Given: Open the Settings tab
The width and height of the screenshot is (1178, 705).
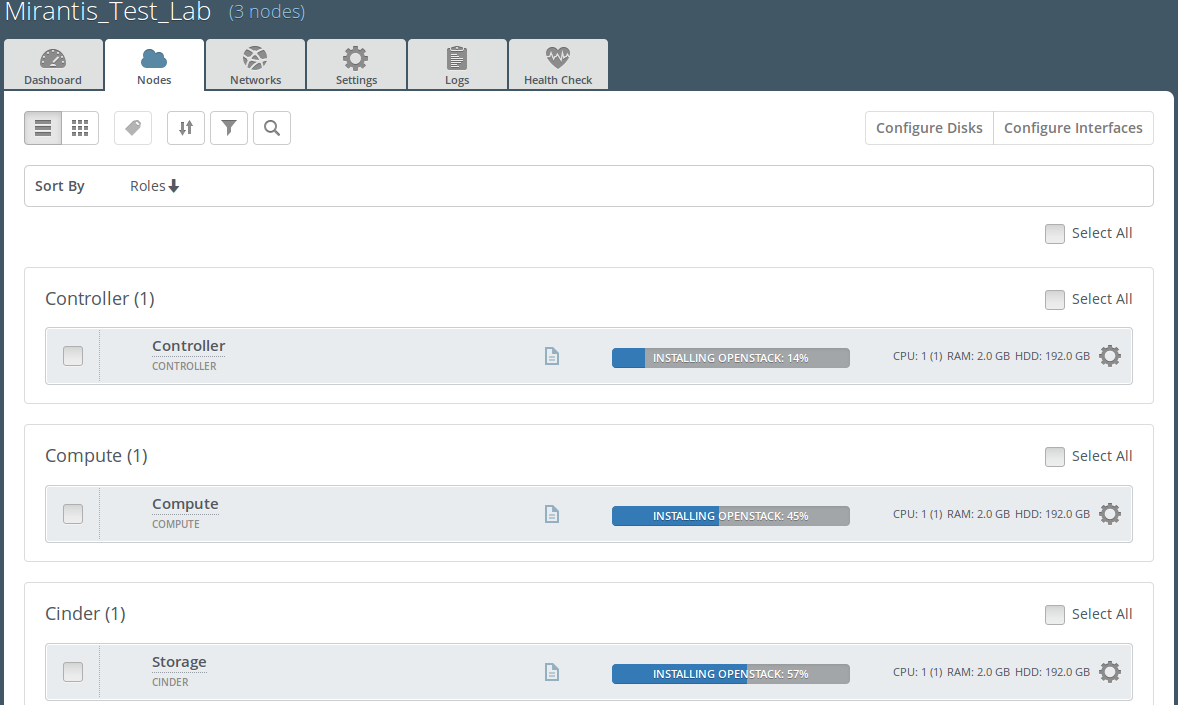Looking at the screenshot, I should [x=356, y=65].
